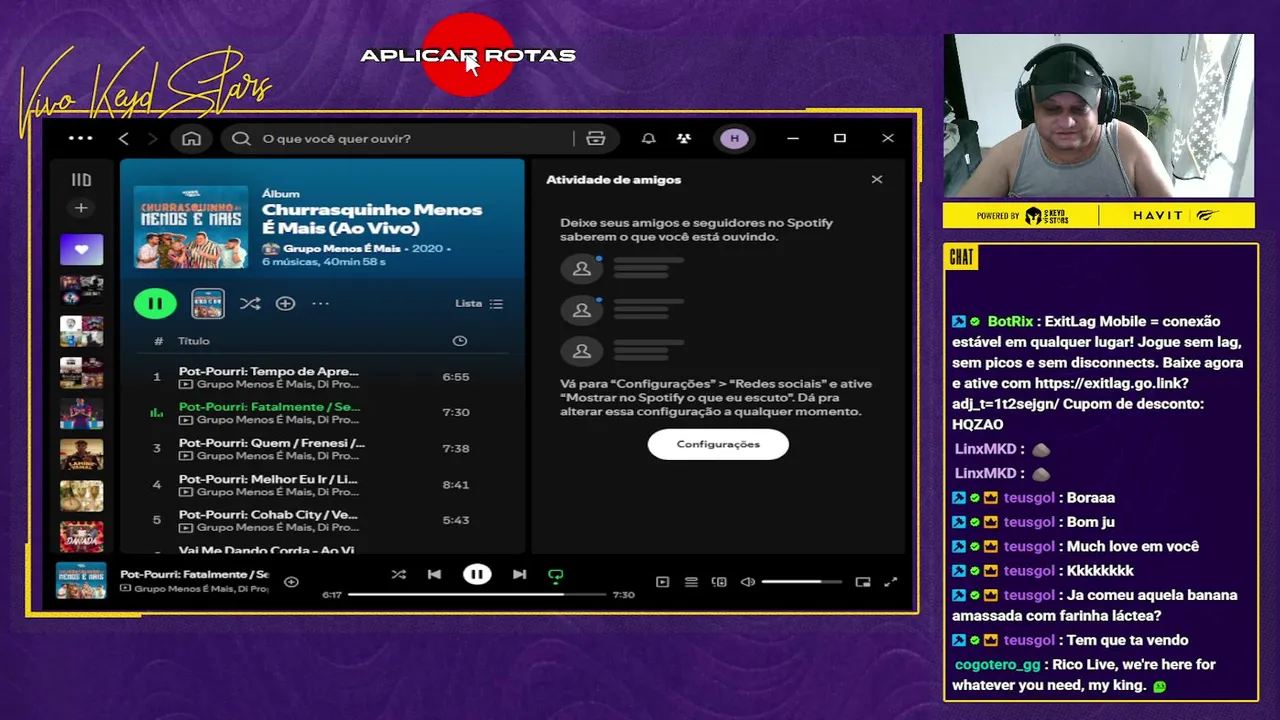1280x720 pixels.
Task: Open the profile avatar 'H' menu
Action: click(734, 138)
